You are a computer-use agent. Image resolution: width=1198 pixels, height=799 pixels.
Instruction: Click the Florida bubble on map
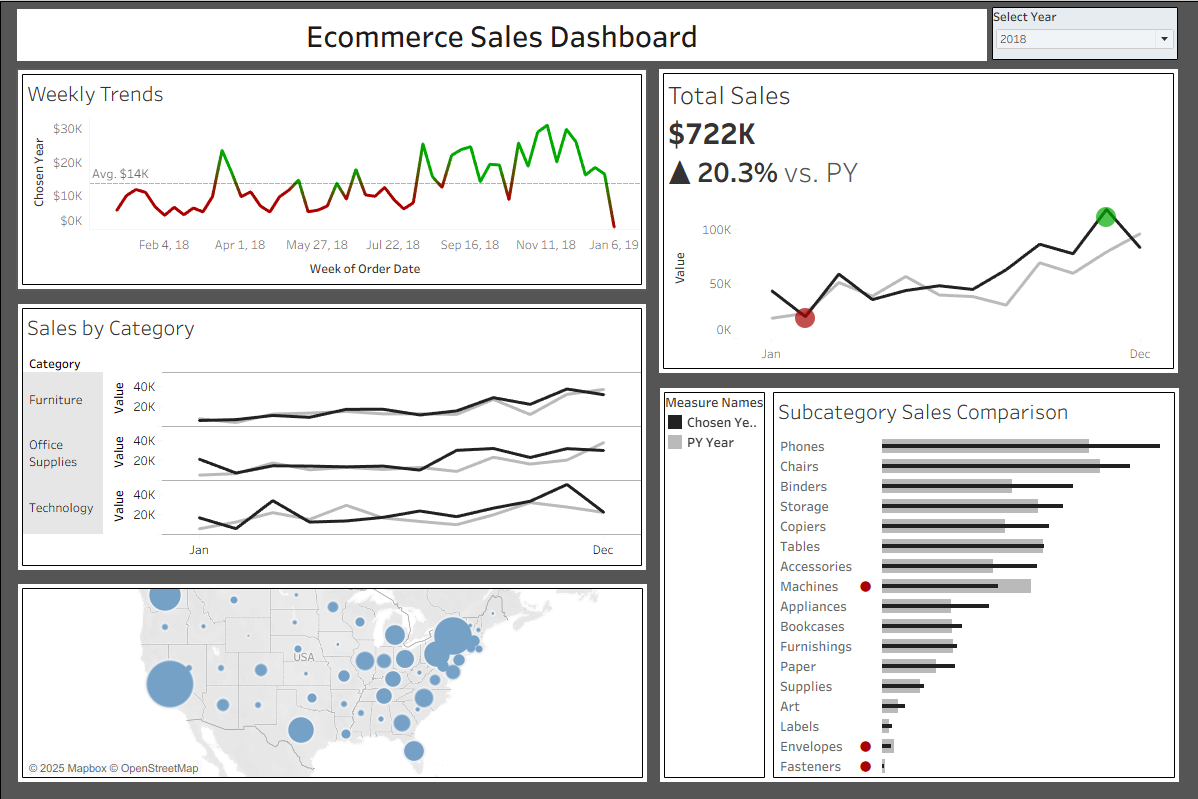pyautogui.click(x=413, y=751)
